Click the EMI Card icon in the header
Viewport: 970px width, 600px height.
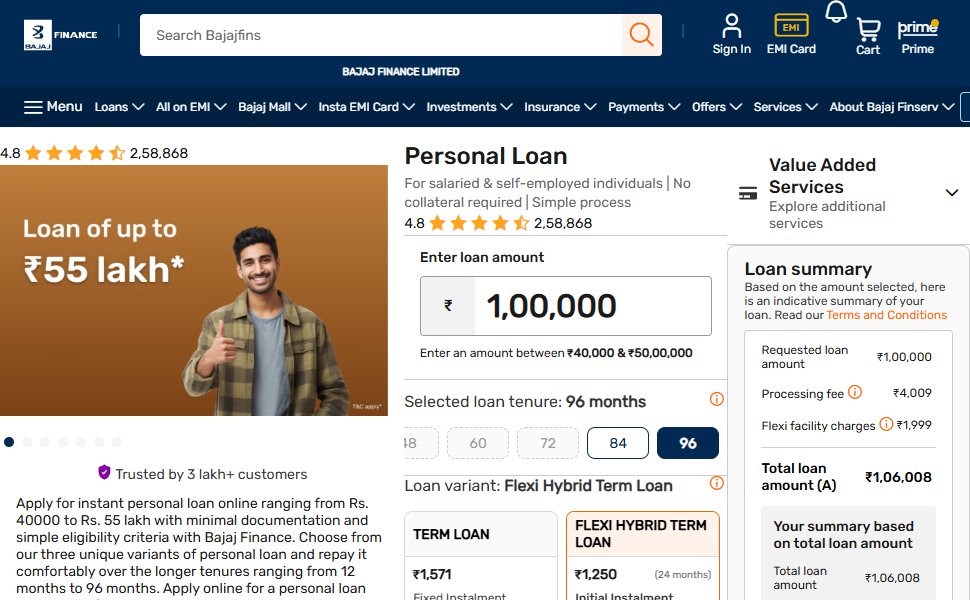790,27
